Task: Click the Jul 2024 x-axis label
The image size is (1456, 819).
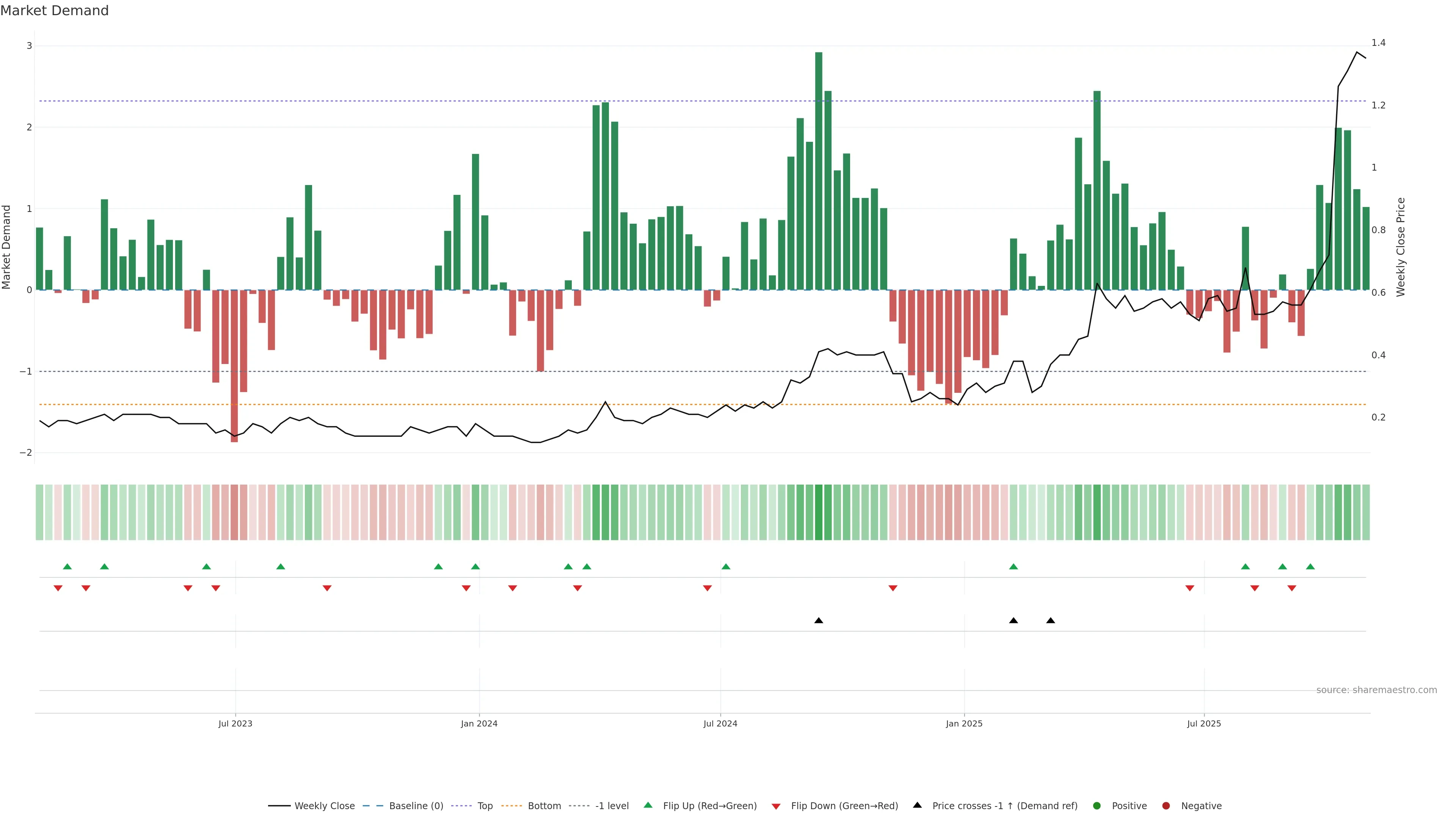Action: [x=720, y=724]
